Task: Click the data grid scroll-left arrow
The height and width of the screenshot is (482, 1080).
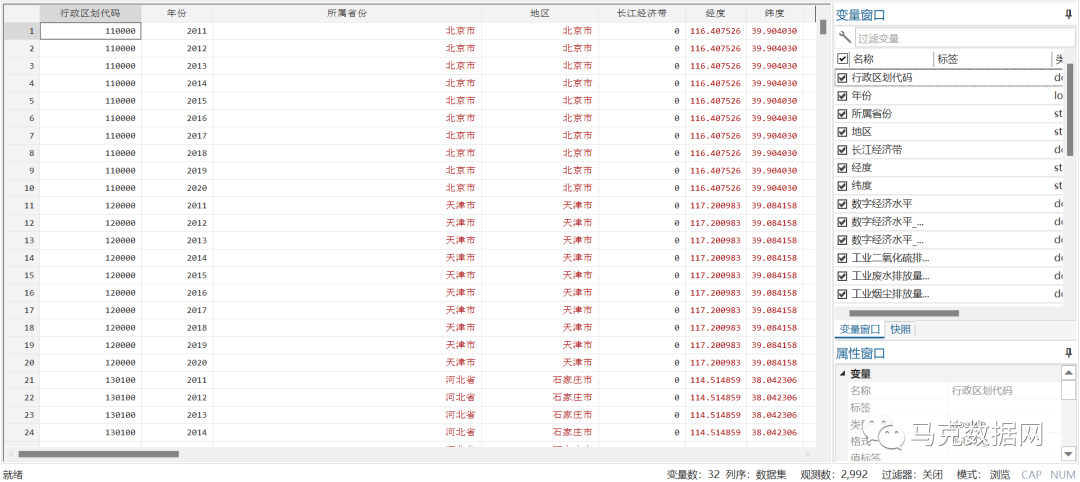Action: (x=10, y=454)
